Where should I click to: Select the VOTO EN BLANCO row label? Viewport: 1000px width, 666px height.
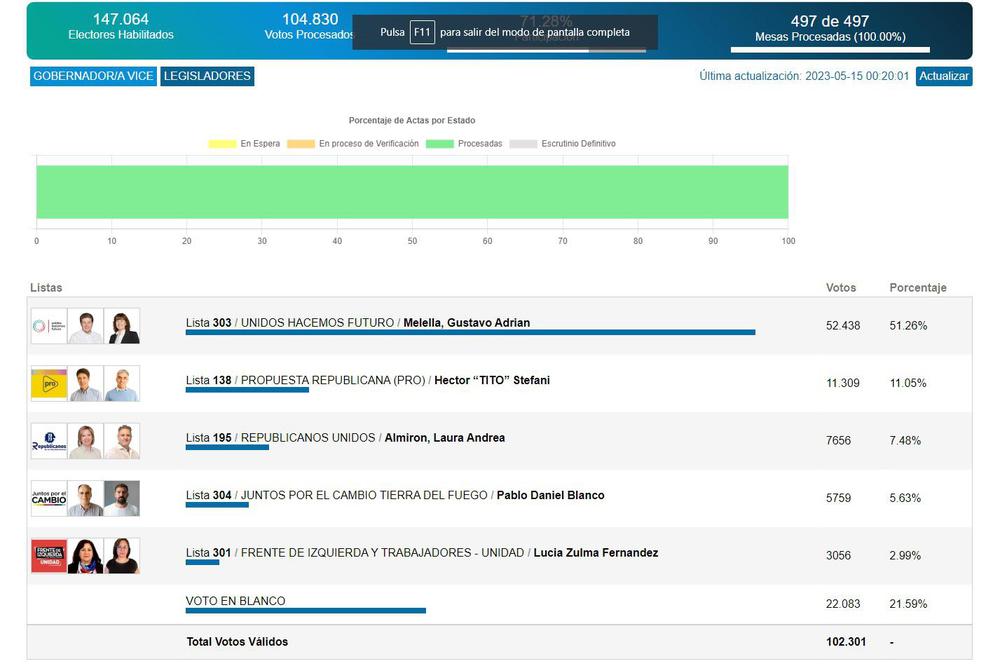pos(235,601)
